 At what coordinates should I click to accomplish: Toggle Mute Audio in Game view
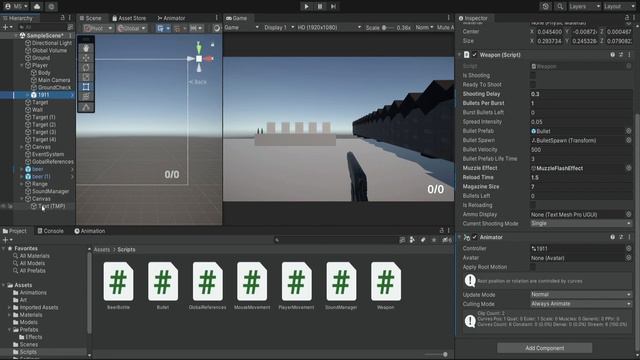click(x=445, y=27)
